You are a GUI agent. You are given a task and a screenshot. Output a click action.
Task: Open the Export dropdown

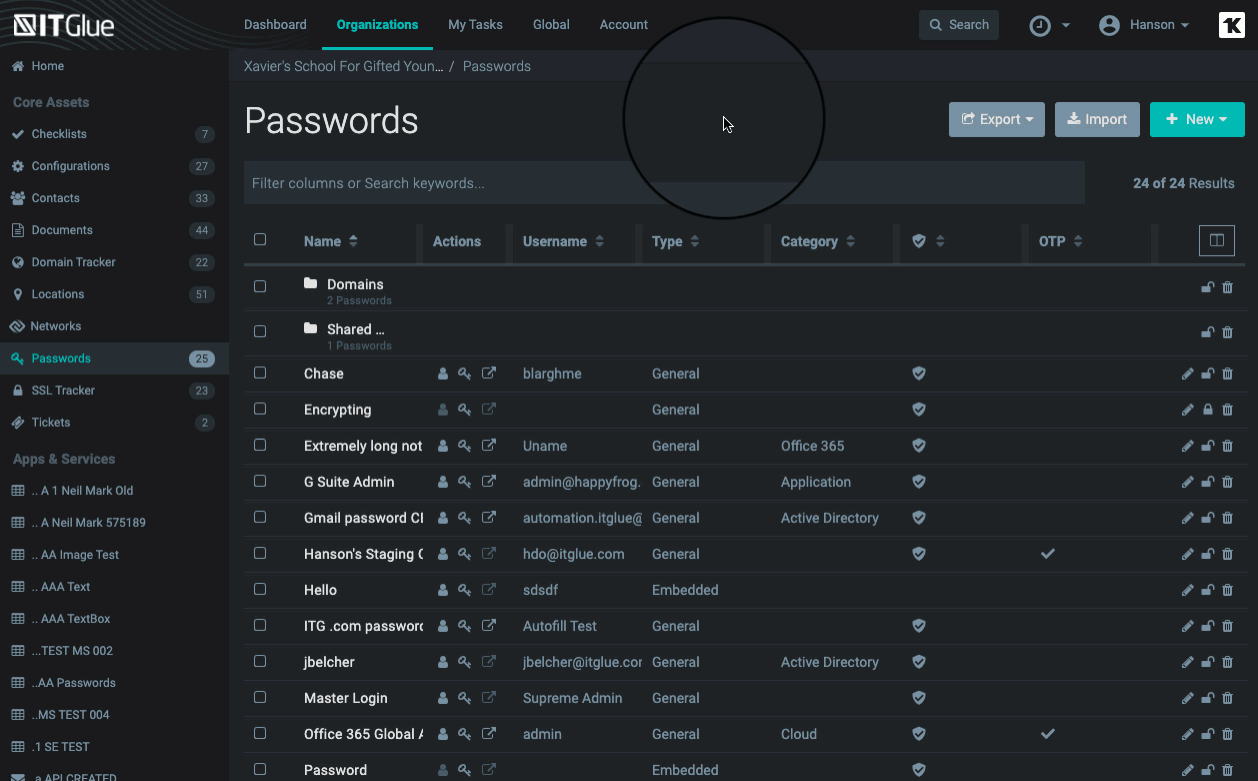997,119
